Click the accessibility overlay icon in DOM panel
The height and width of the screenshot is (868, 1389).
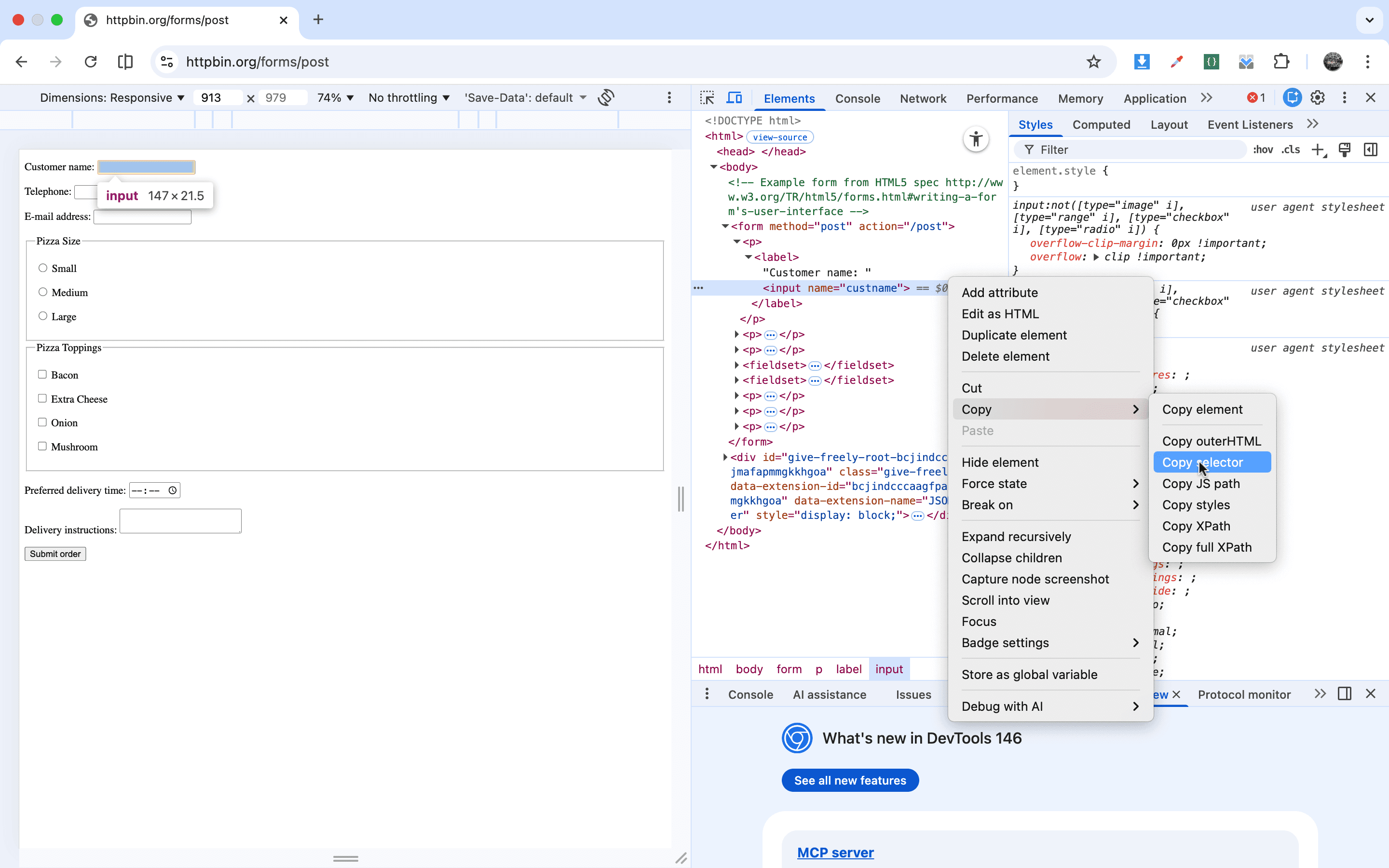(975, 139)
